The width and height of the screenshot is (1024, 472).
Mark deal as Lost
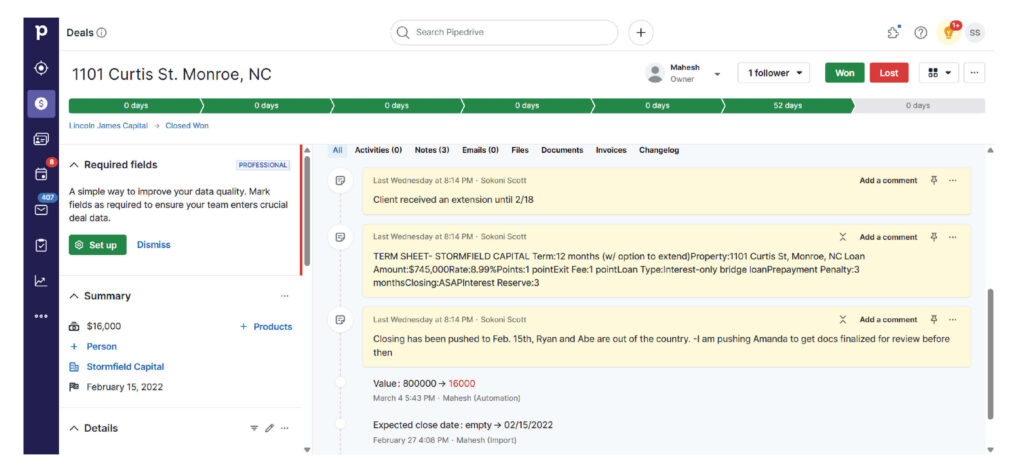click(889, 73)
